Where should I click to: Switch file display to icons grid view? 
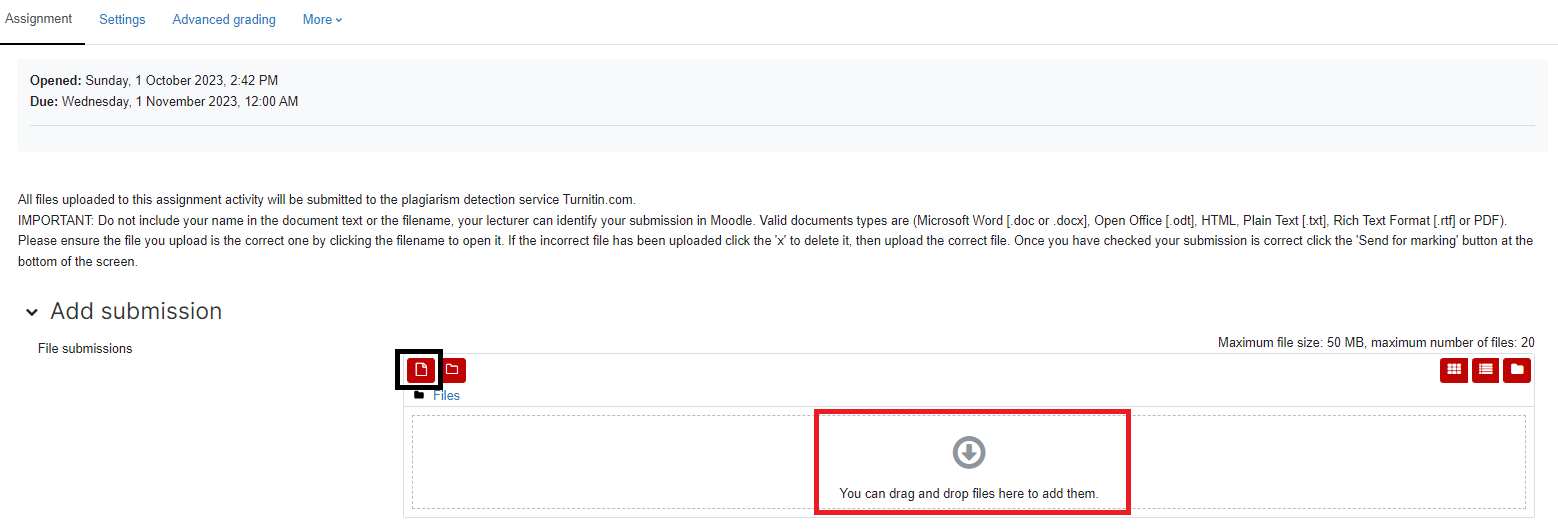[x=1454, y=370]
